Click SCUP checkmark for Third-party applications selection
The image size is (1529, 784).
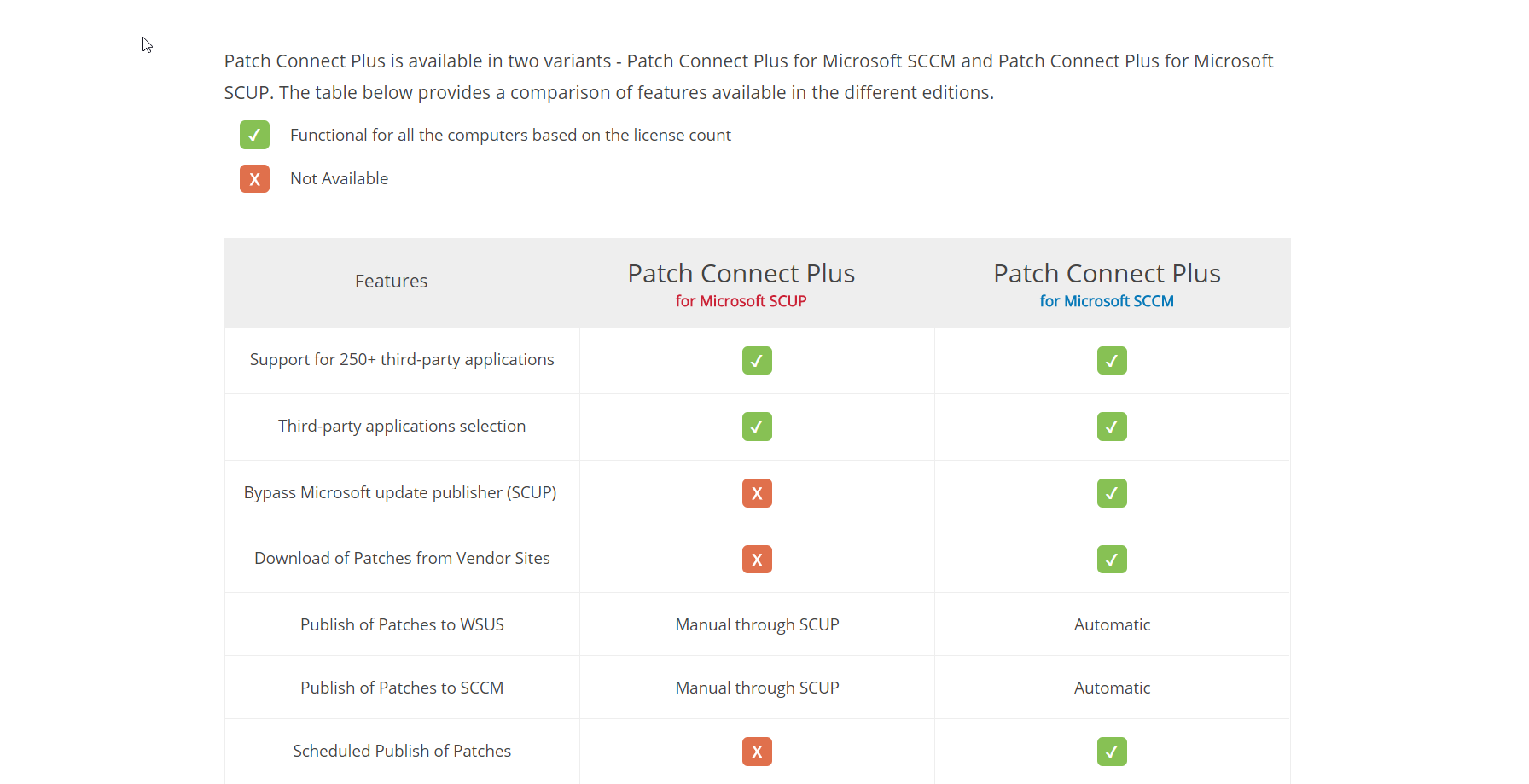(x=757, y=427)
